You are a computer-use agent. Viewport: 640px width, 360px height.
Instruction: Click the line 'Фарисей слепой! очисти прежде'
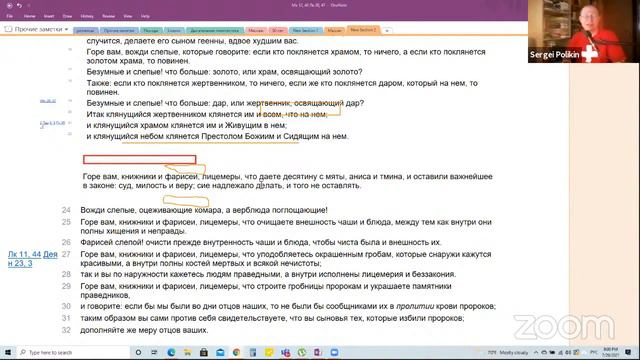[261, 242]
